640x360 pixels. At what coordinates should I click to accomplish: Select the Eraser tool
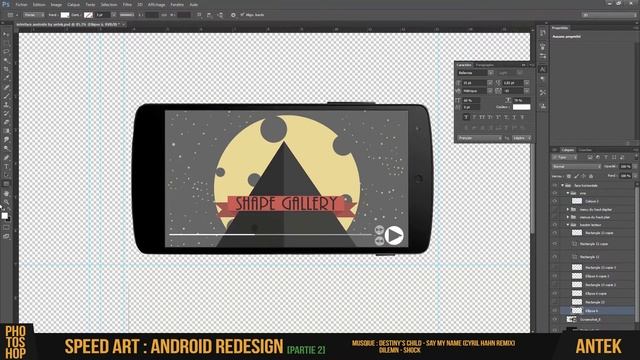[x=6, y=122]
